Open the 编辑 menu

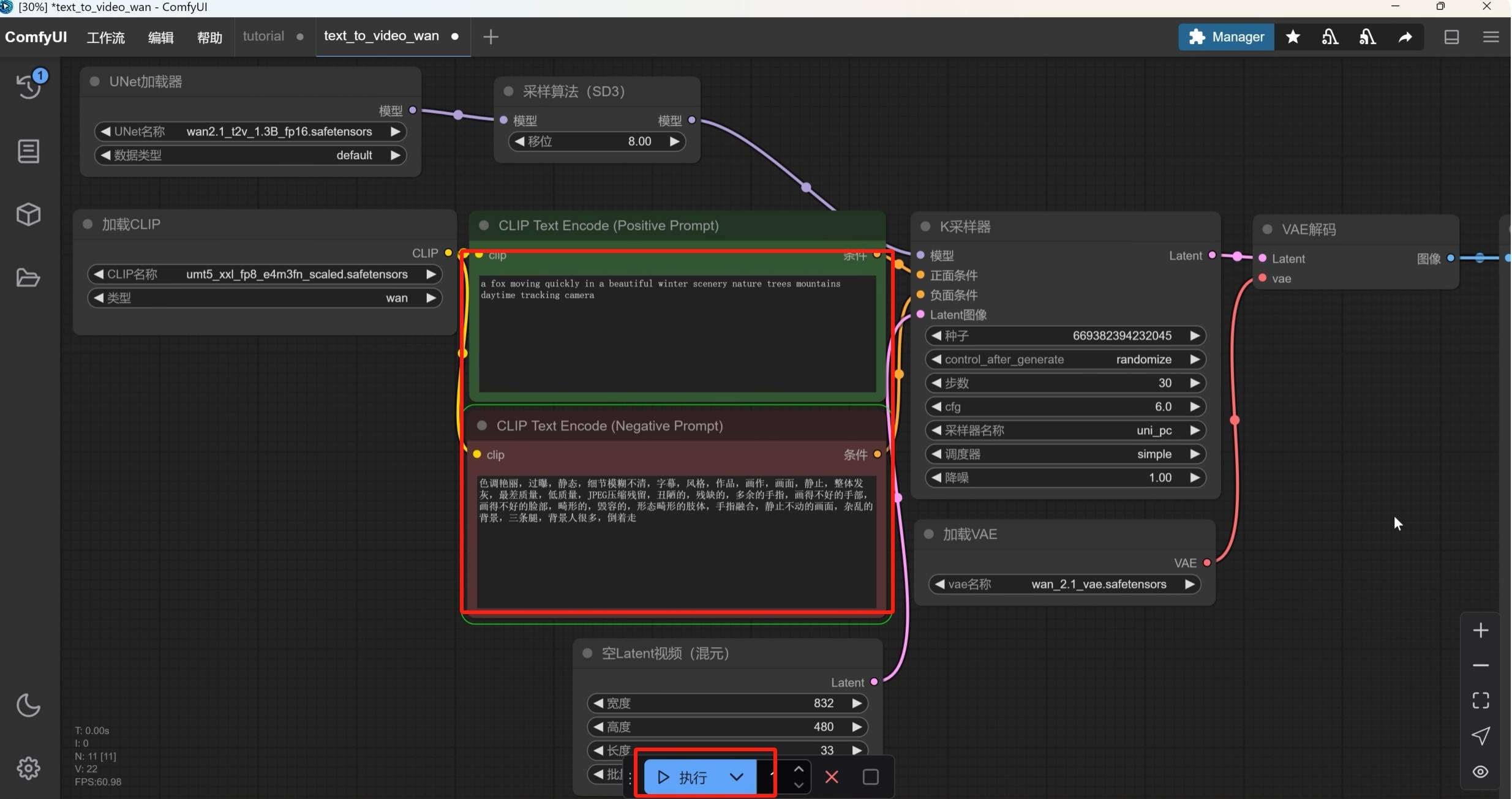161,37
